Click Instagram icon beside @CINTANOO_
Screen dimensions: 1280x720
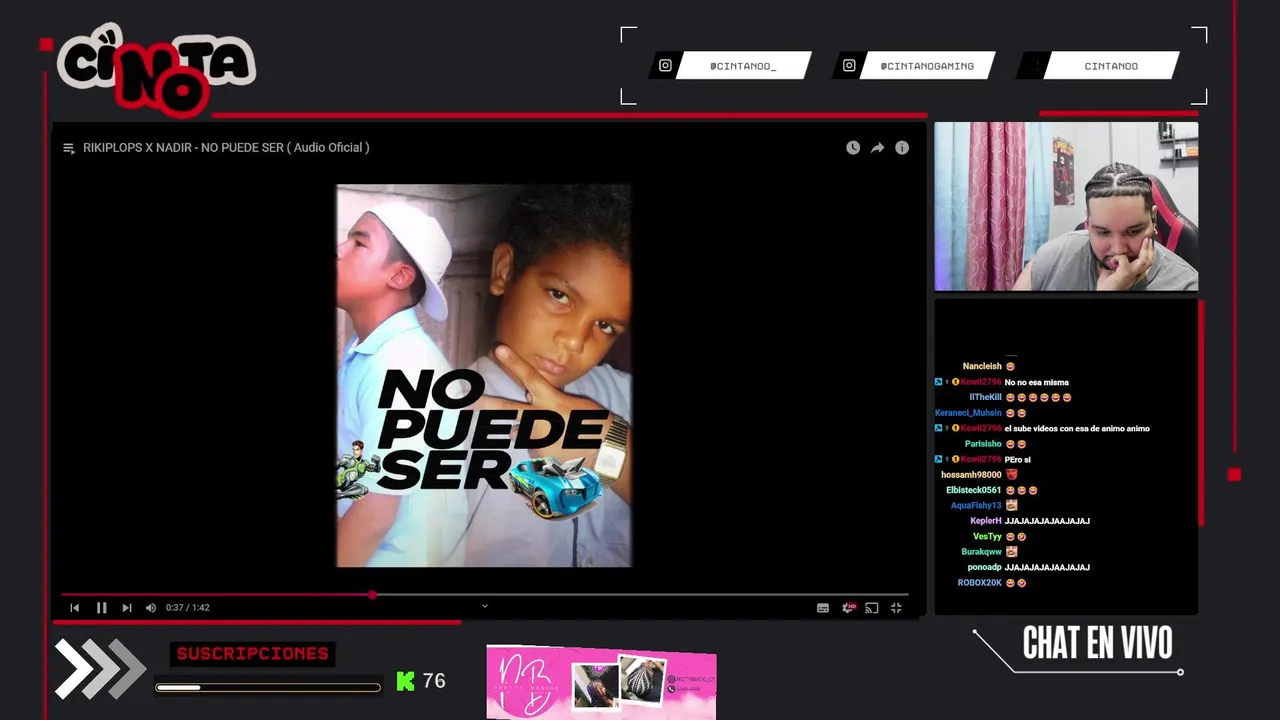coord(665,66)
